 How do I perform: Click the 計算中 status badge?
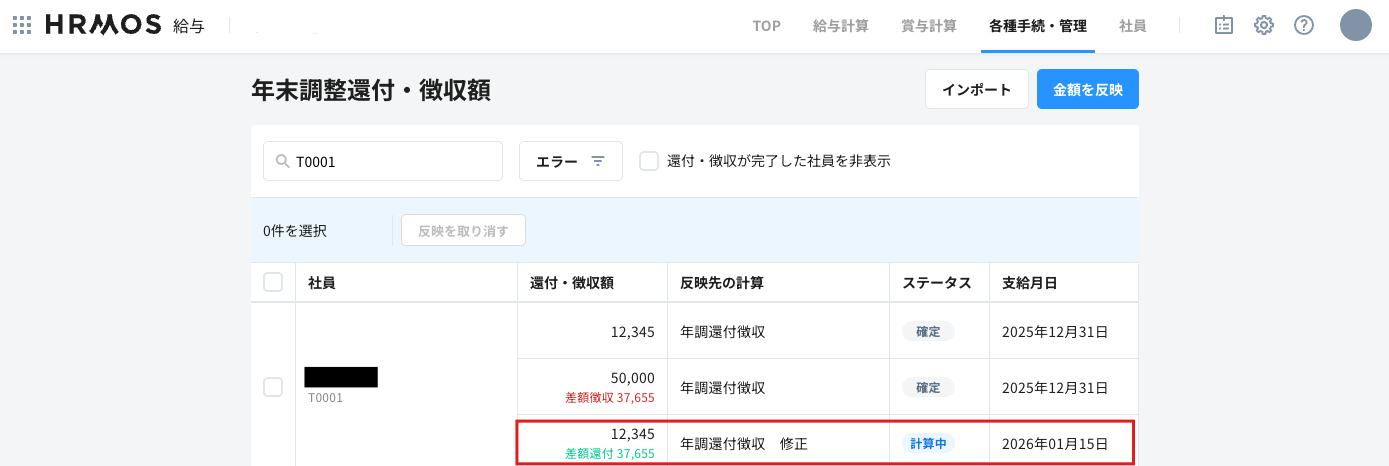[x=927, y=443]
